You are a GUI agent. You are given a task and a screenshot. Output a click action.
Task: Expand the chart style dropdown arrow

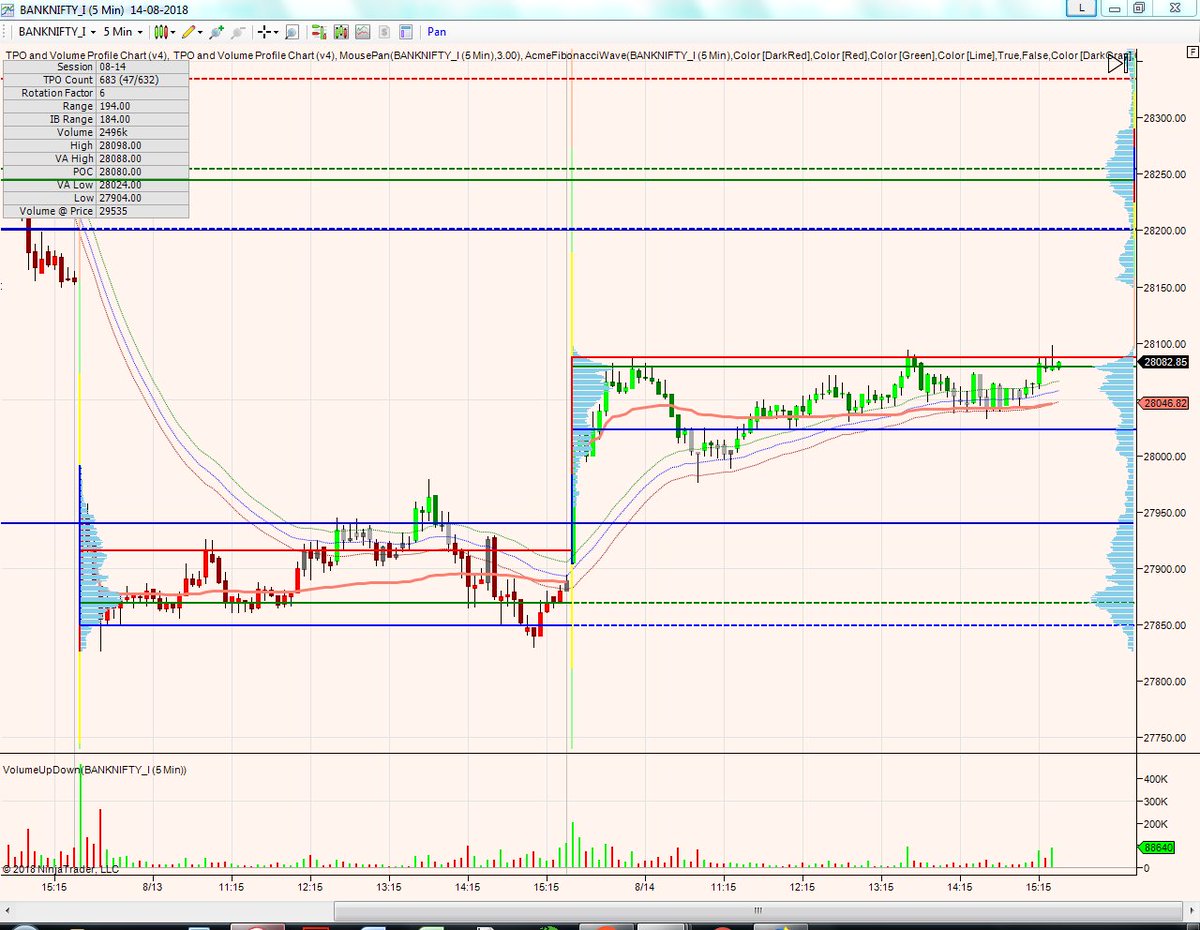click(173, 32)
